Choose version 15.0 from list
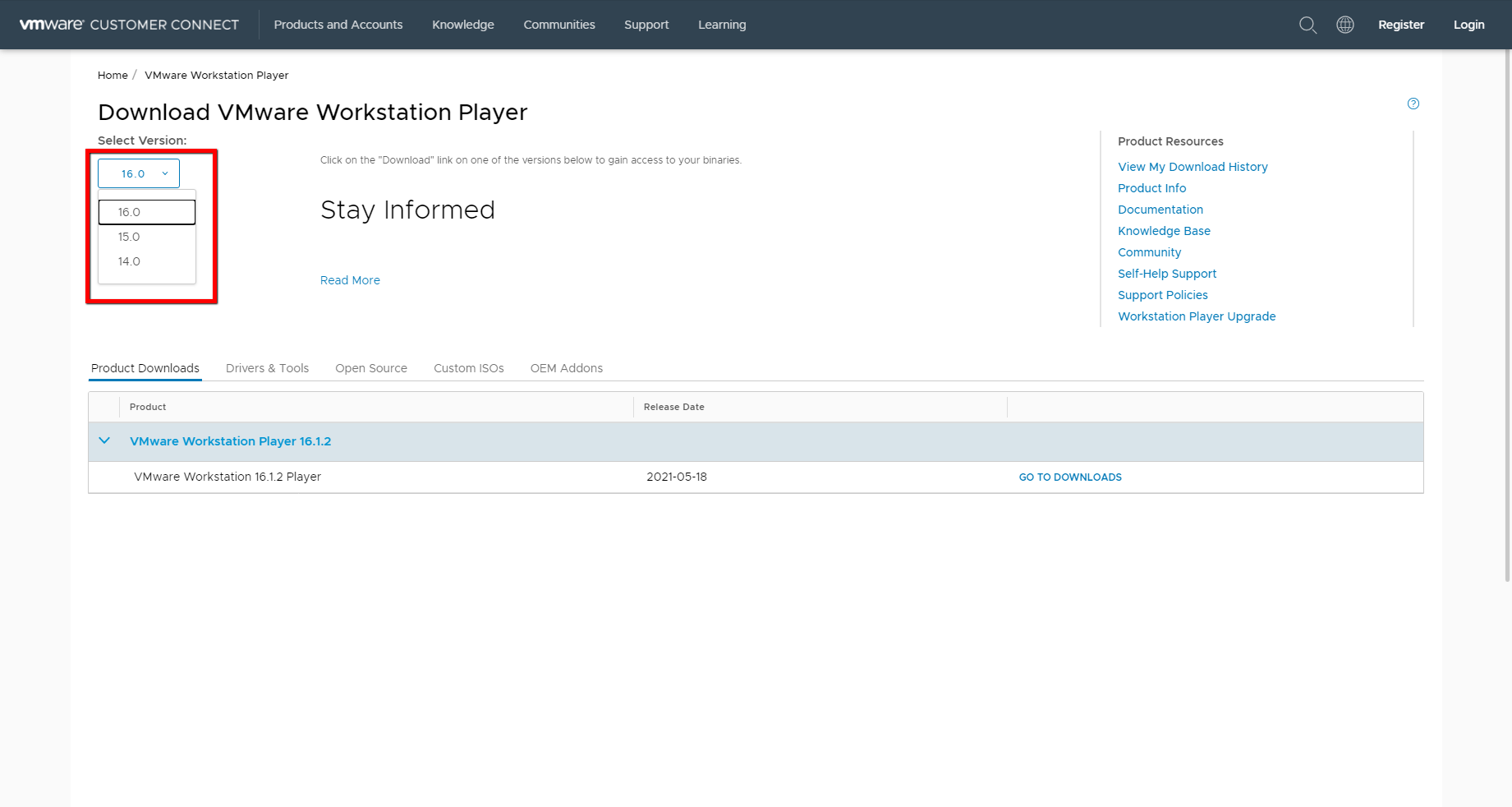The image size is (1512, 807). [x=147, y=237]
